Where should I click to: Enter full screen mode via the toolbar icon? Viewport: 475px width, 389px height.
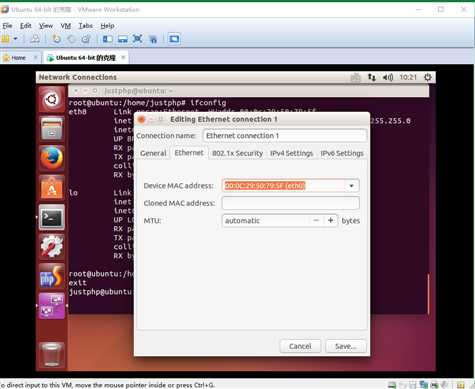pyautogui.click(x=137, y=39)
